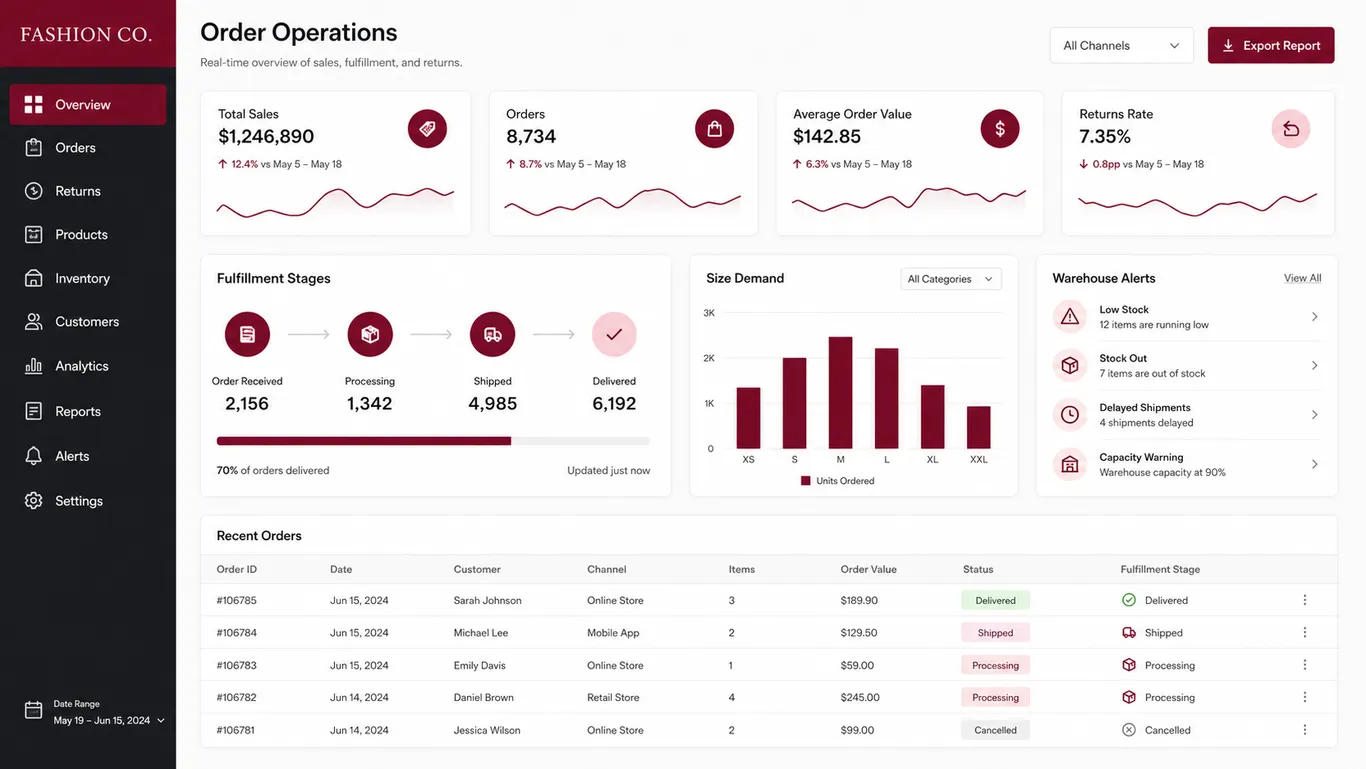
Task: Click the Export Report button
Action: click(1271, 45)
